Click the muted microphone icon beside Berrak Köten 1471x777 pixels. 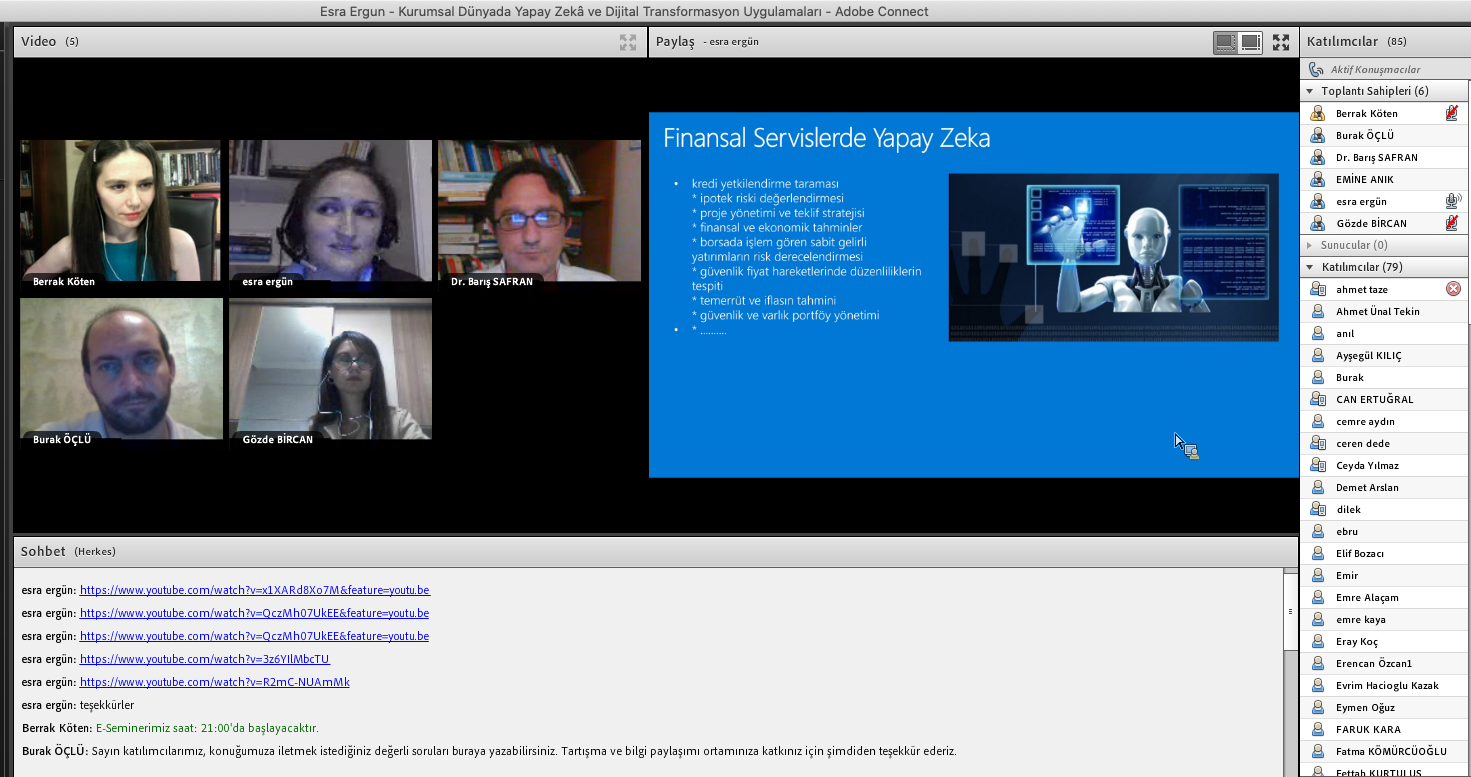point(1452,114)
